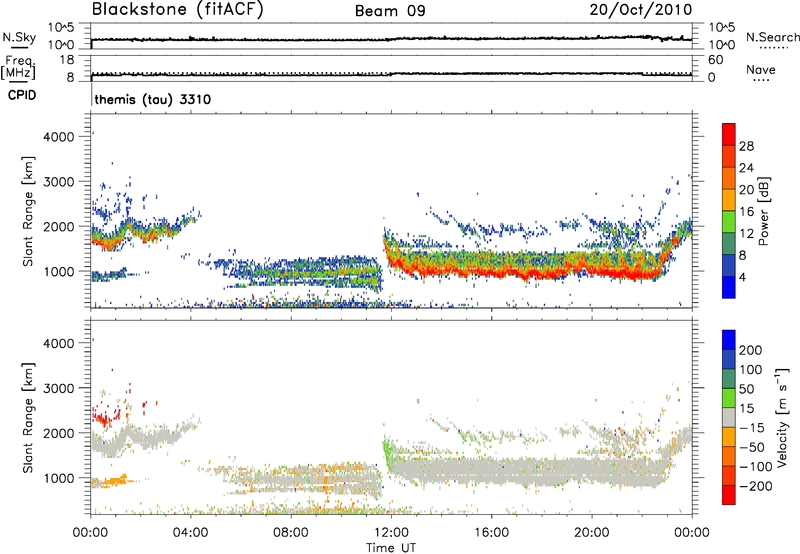Click the '4000' tick on power panel
The image size is (800, 554).
point(59,137)
